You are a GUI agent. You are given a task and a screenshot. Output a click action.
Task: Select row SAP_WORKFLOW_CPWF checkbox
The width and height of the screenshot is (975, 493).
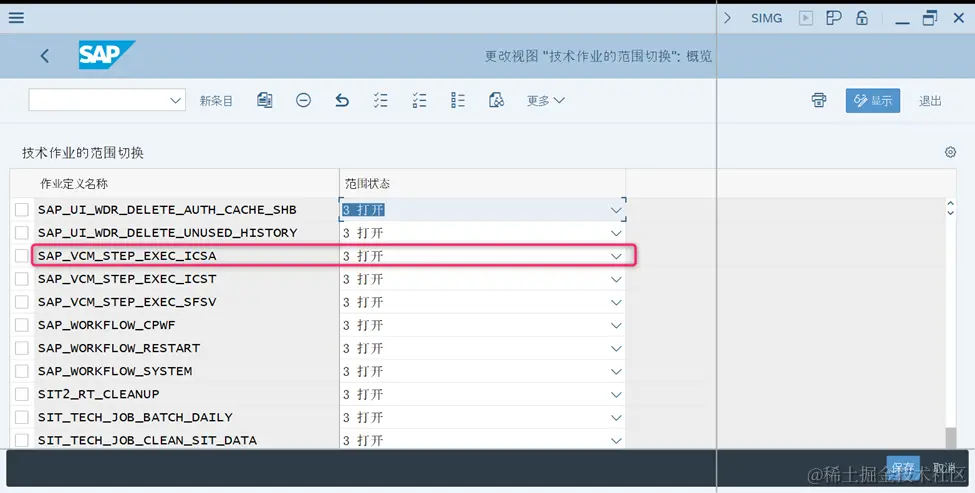tap(22, 325)
